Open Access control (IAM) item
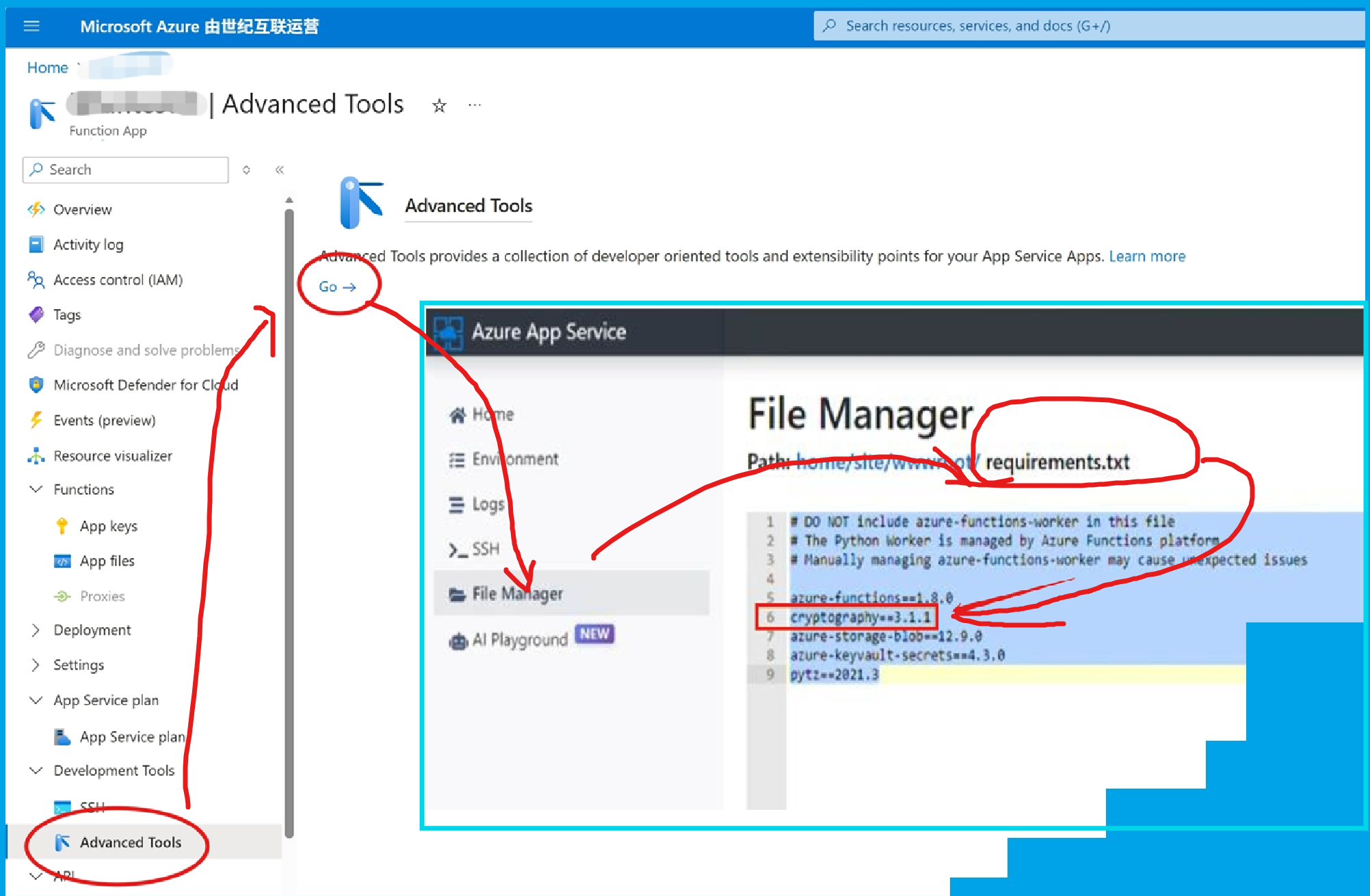Image resolution: width=1370 pixels, height=896 pixels. (x=118, y=280)
